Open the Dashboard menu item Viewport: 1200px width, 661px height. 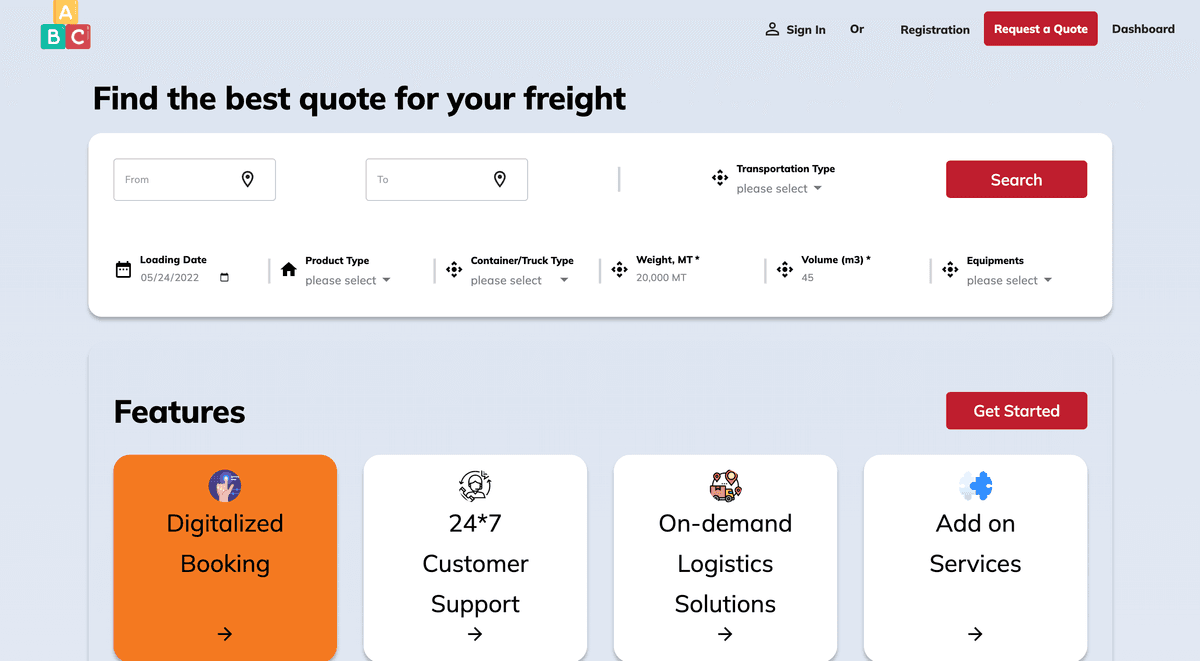click(x=1143, y=29)
